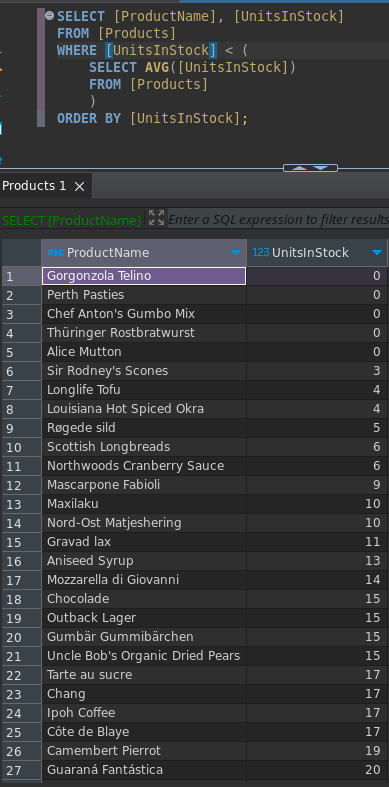
Task: Select row header number 14
Action: click(22, 523)
